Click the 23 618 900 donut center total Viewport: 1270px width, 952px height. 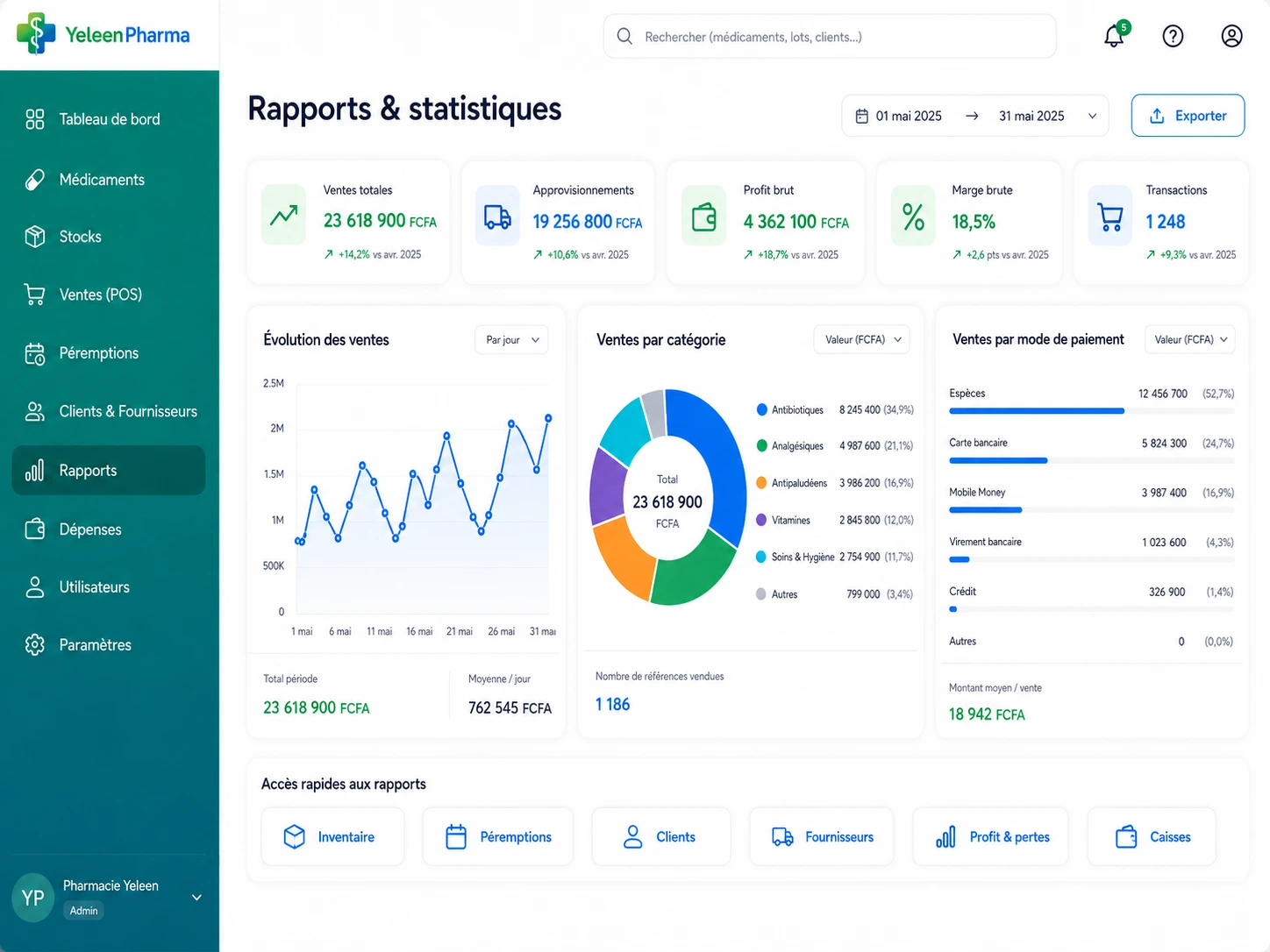(x=667, y=501)
